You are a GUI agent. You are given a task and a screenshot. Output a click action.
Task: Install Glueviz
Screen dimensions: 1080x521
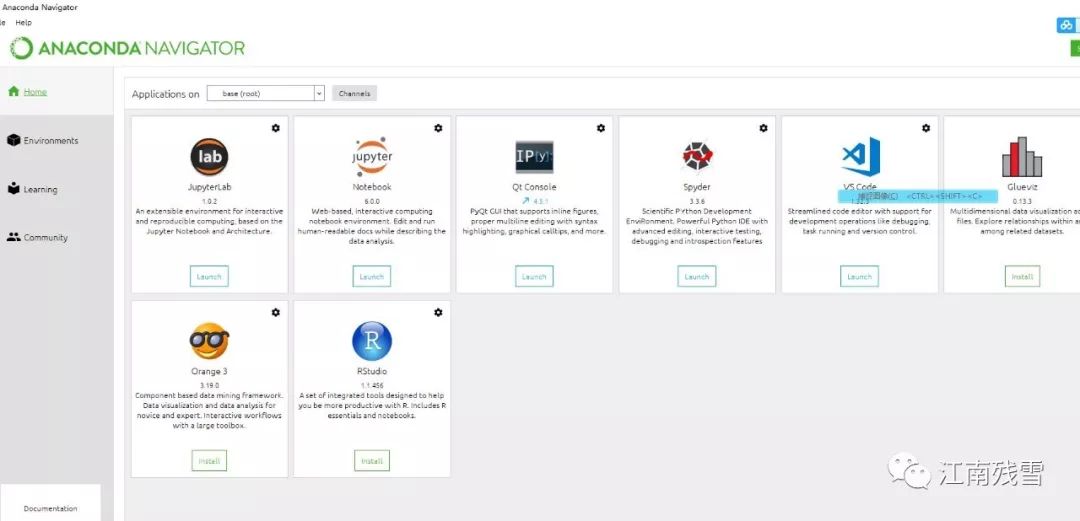click(1022, 276)
